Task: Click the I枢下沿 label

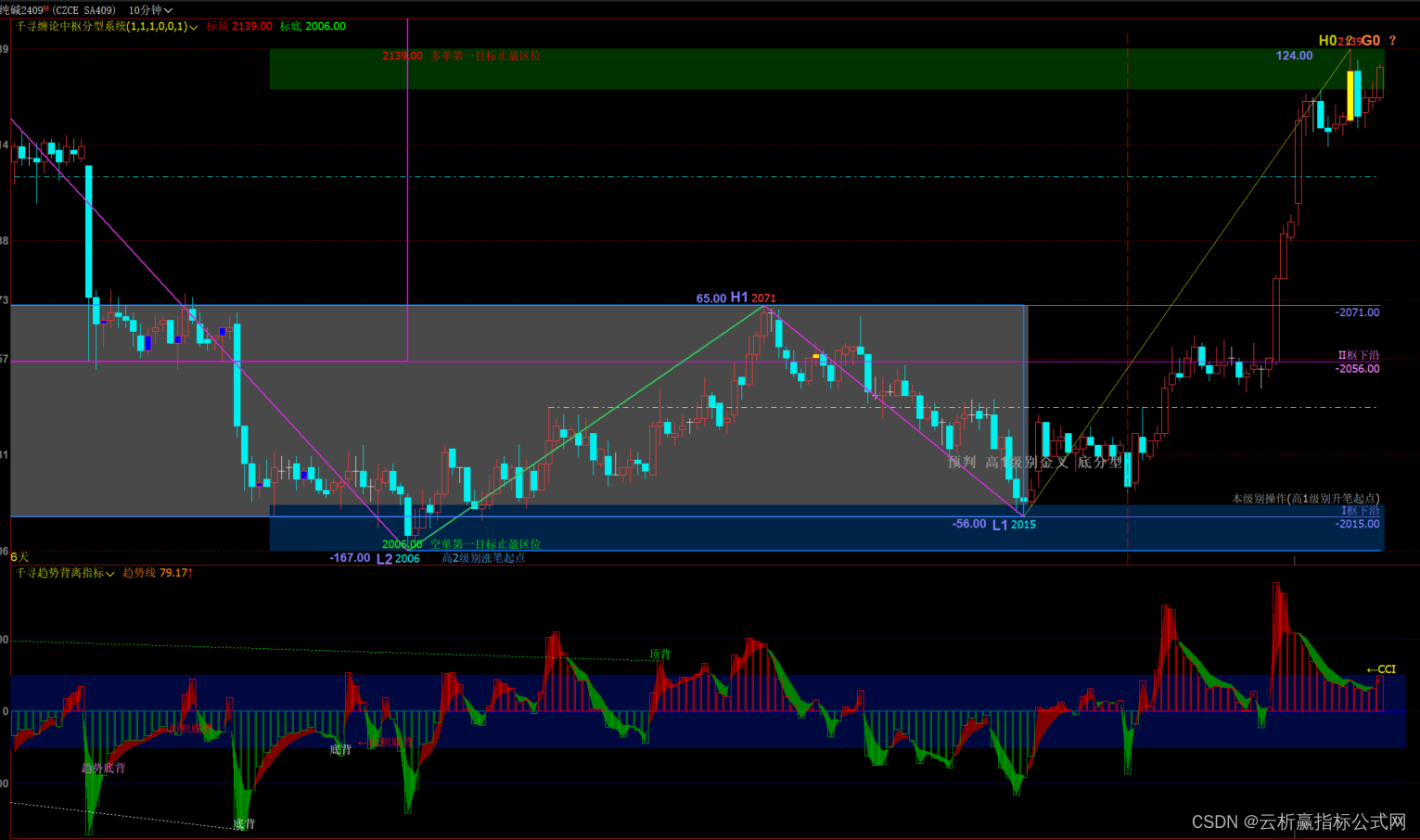Action: point(1361,511)
